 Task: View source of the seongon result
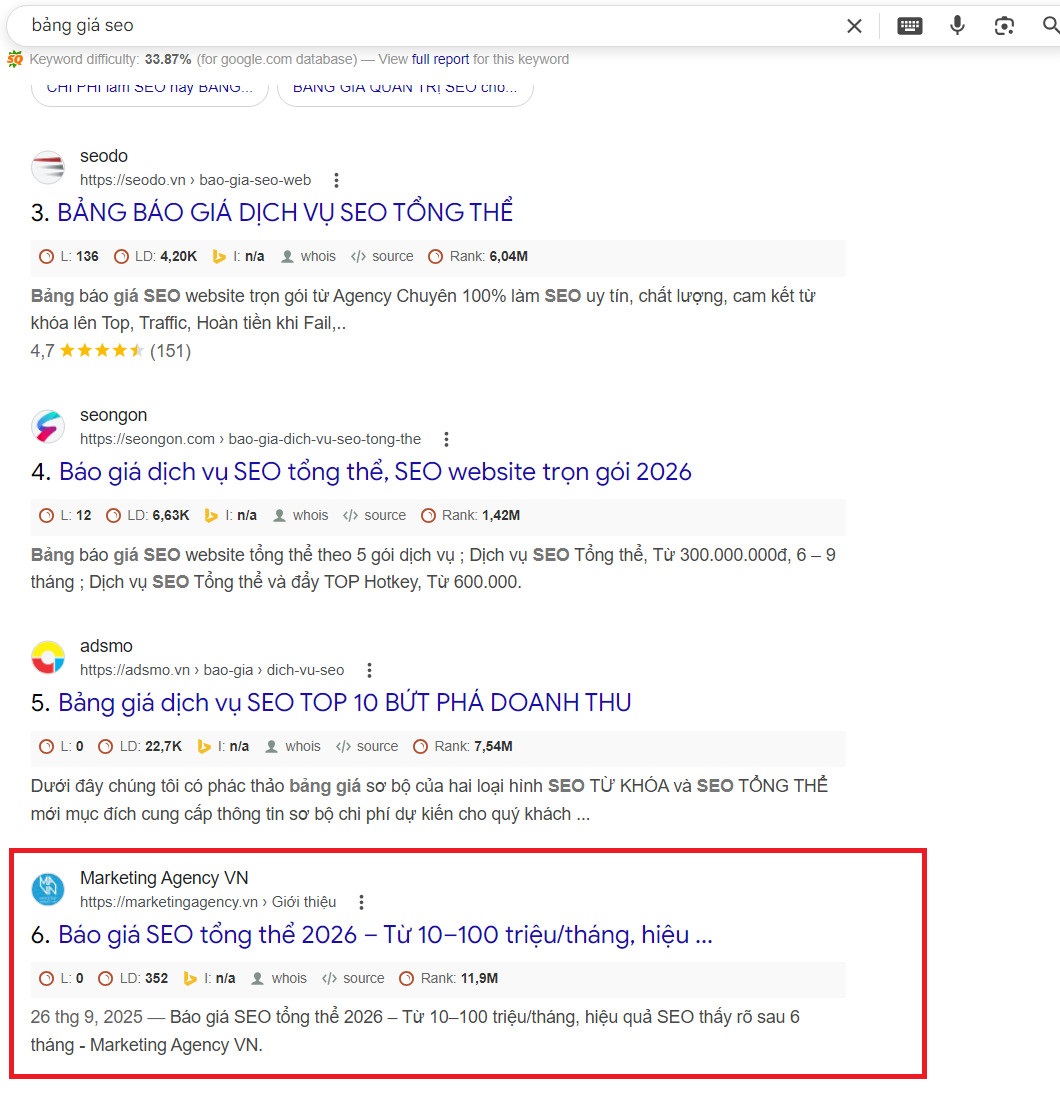point(375,515)
